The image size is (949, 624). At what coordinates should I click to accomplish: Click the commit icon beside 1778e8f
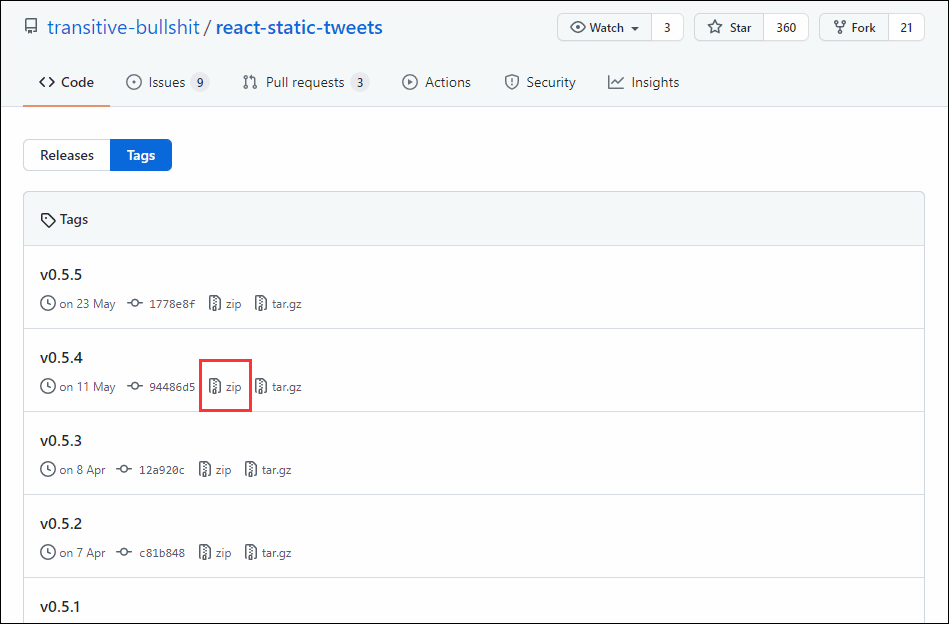coord(135,303)
